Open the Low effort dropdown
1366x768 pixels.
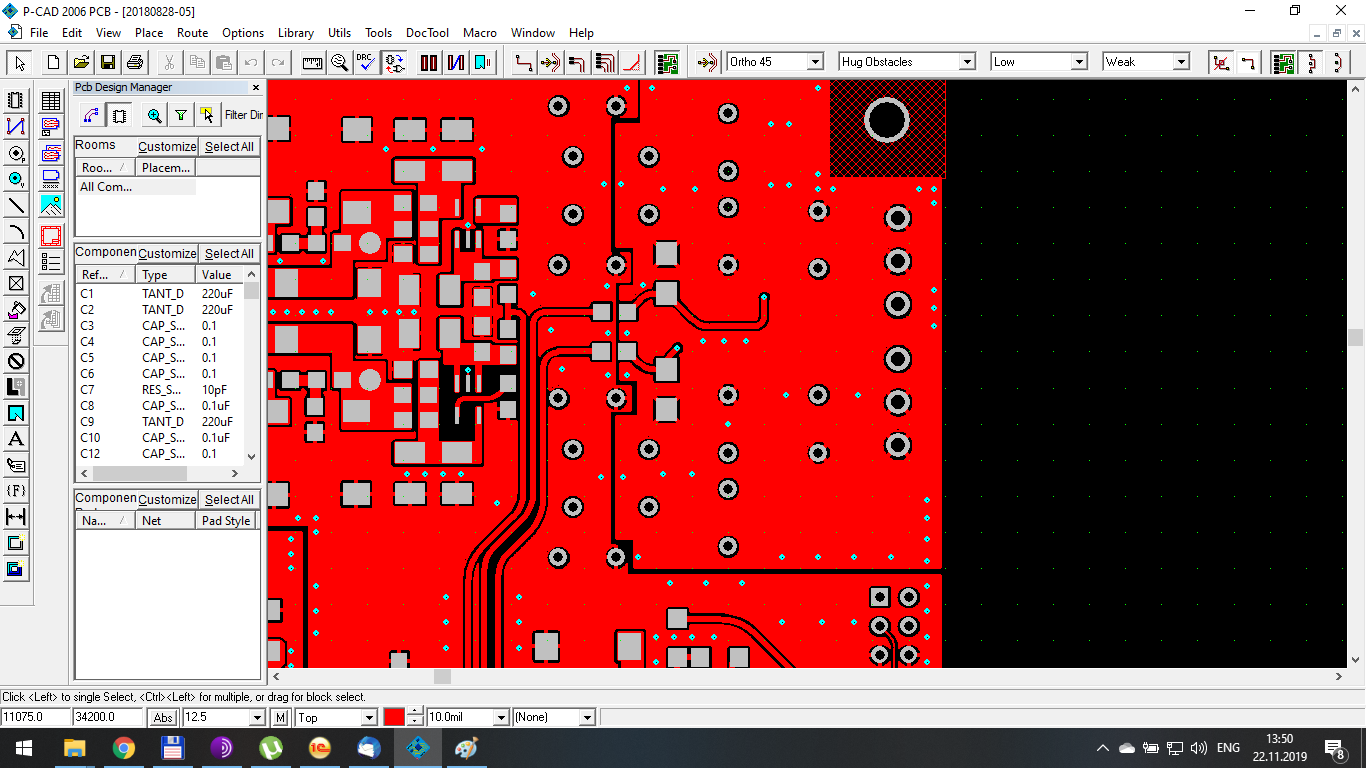1079,62
